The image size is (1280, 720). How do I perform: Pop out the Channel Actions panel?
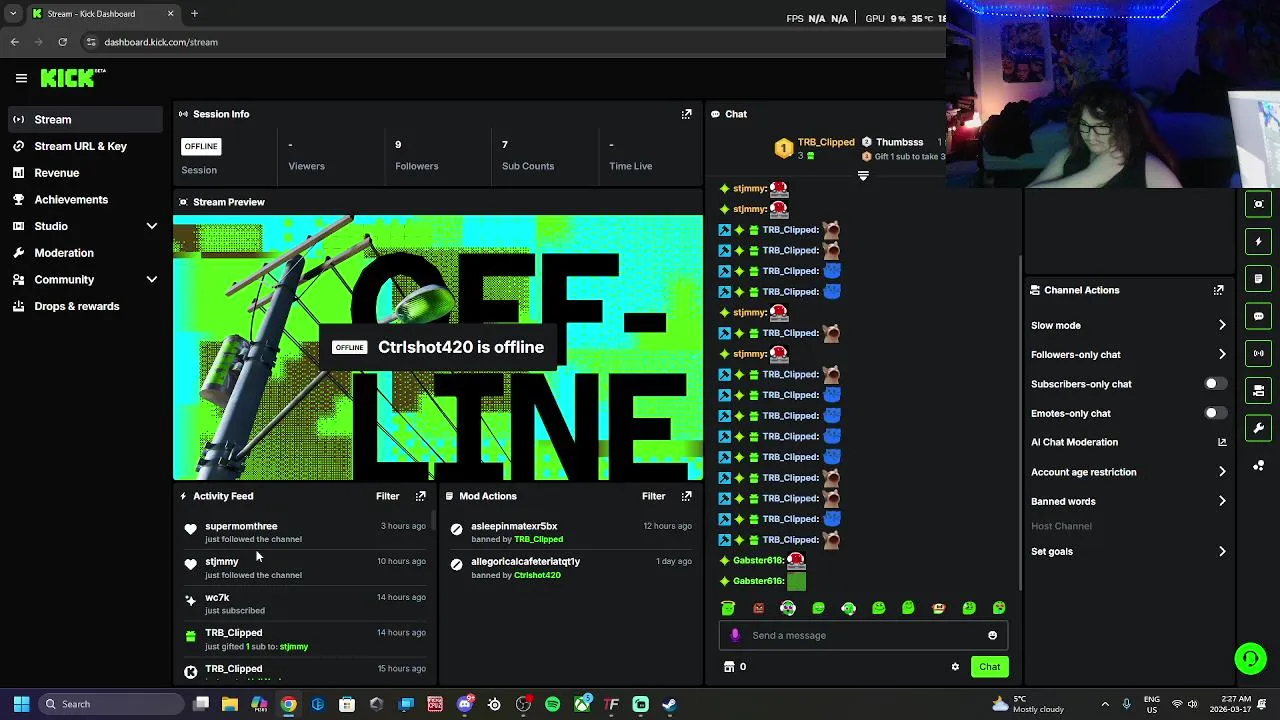1218,290
